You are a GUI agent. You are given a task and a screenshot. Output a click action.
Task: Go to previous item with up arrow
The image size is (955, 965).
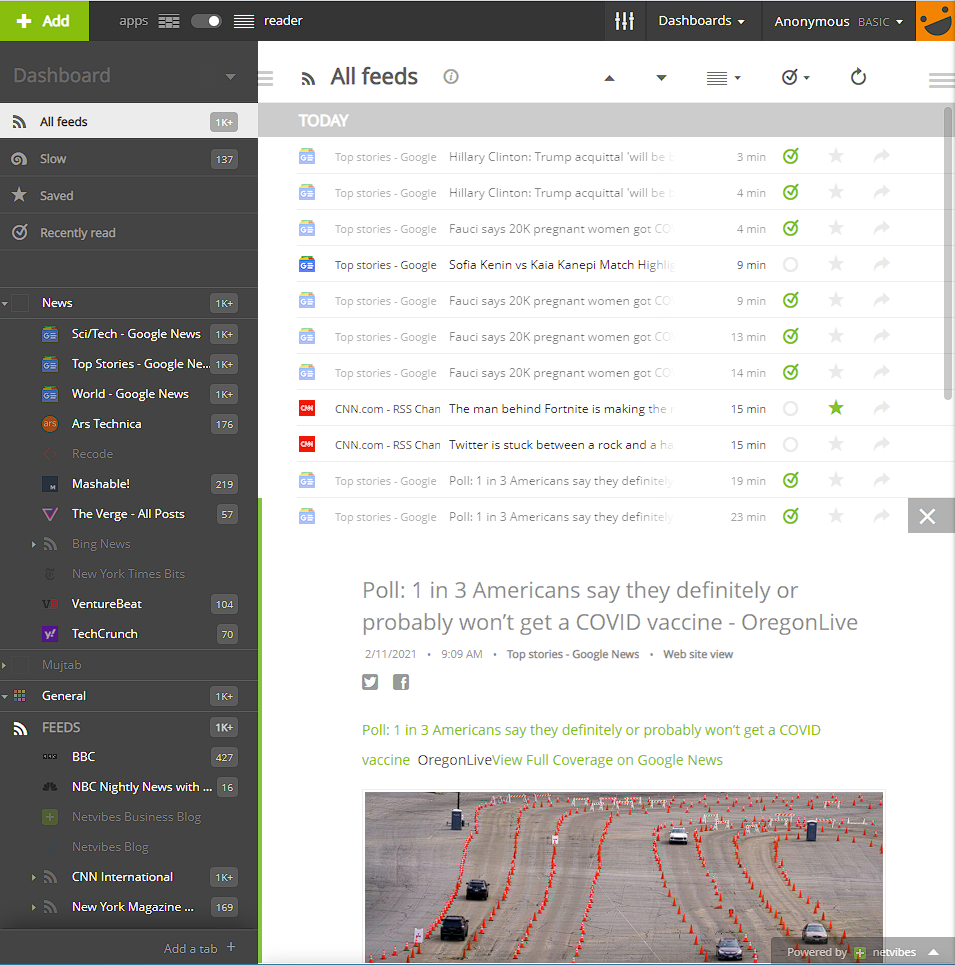pyautogui.click(x=609, y=78)
